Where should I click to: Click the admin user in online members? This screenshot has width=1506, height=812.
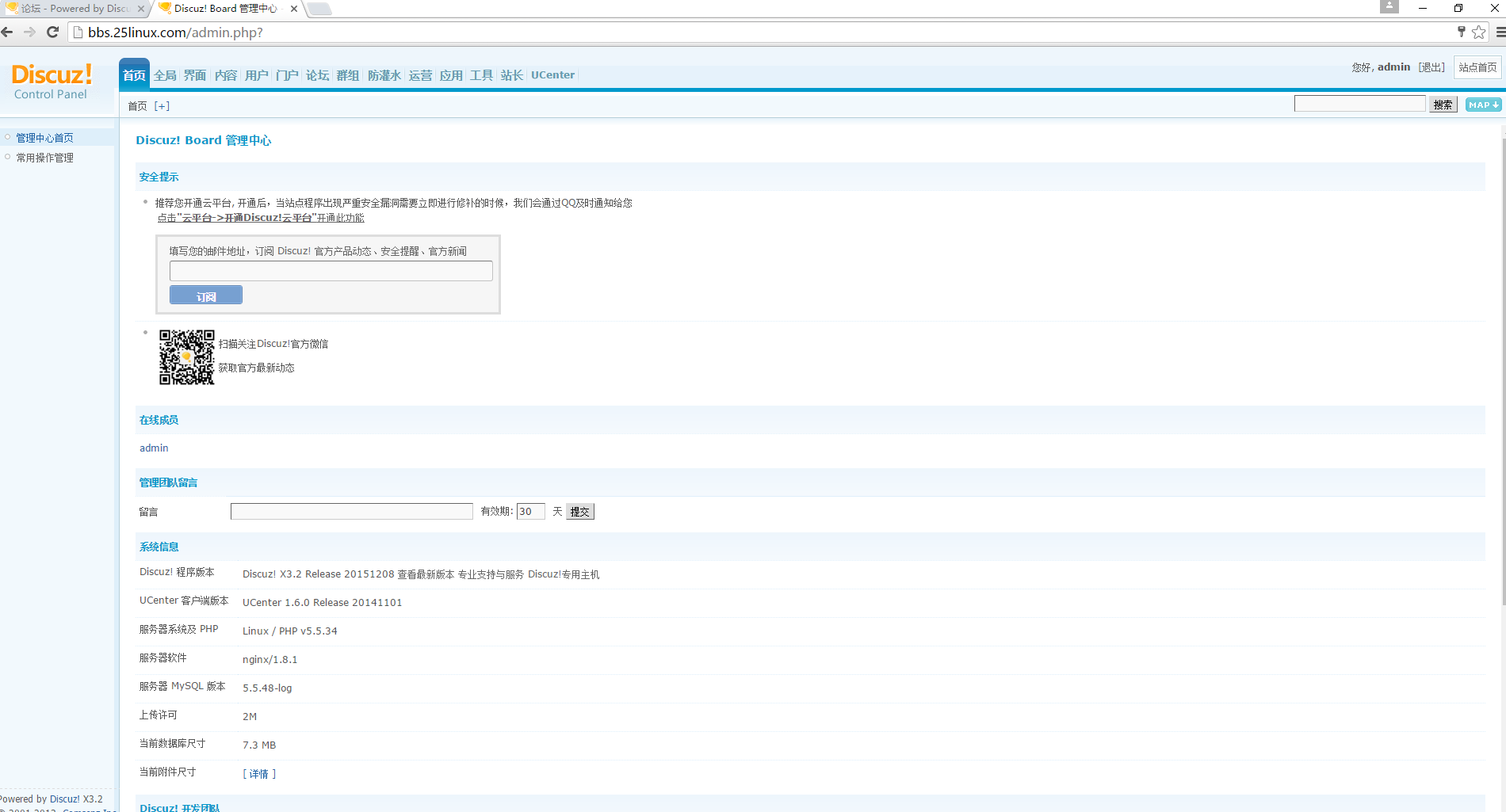coord(154,448)
